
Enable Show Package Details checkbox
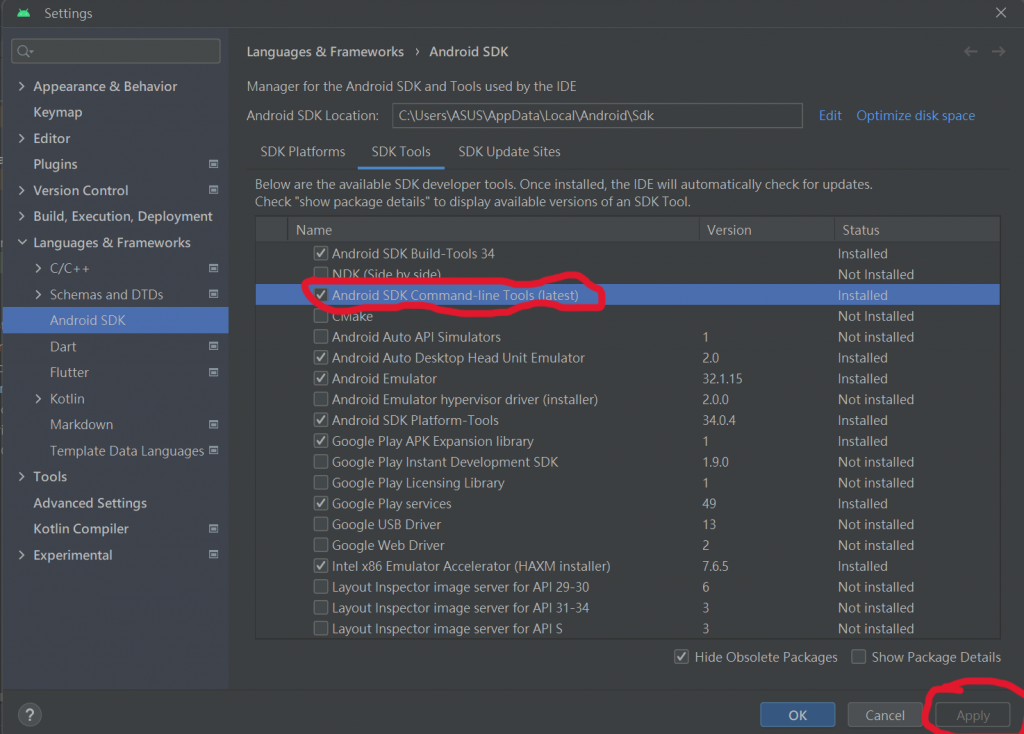pyautogui.click(x=859, y=657)
